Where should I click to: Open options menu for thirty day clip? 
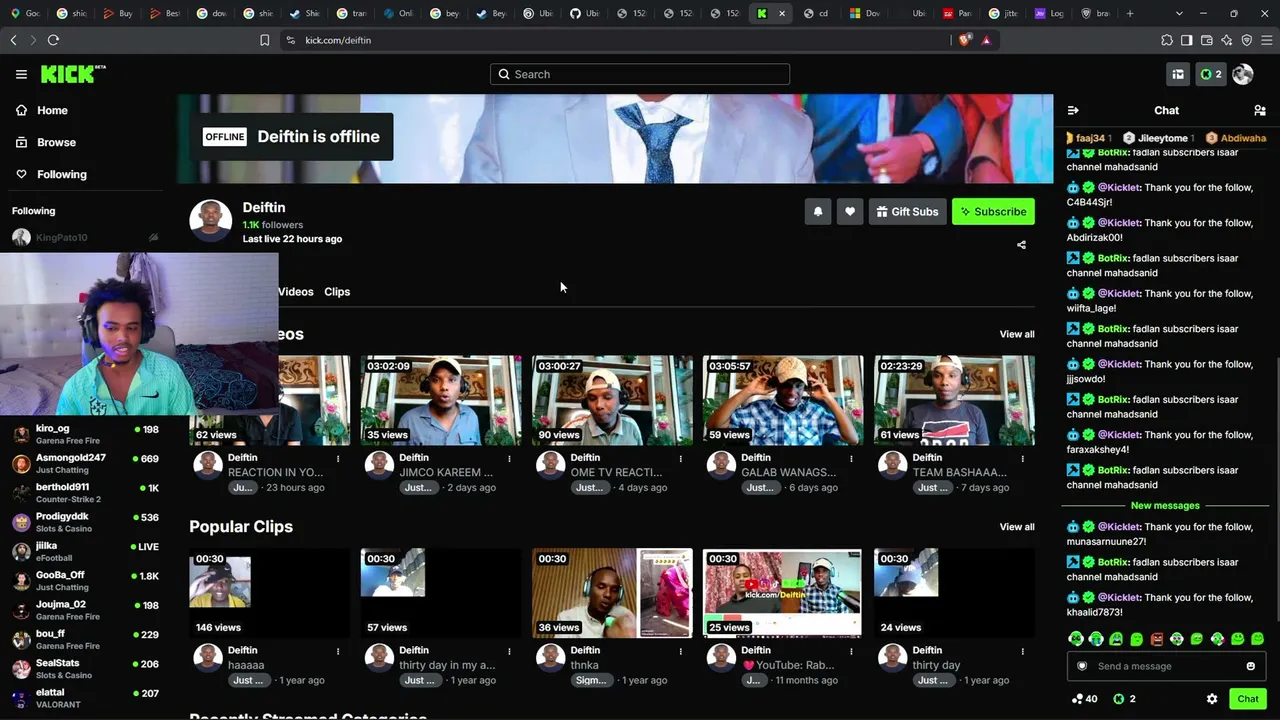tap(1022, 651)
